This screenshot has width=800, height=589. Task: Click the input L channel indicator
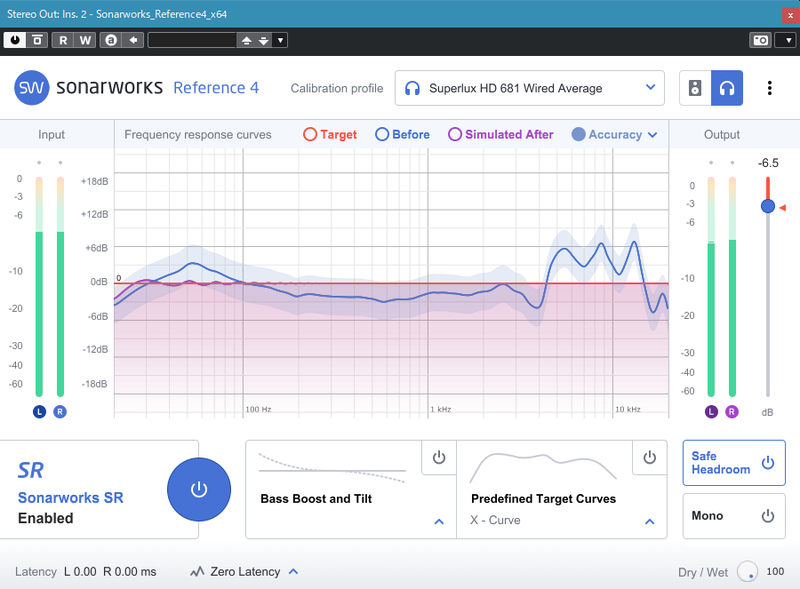tap(39, 411)
